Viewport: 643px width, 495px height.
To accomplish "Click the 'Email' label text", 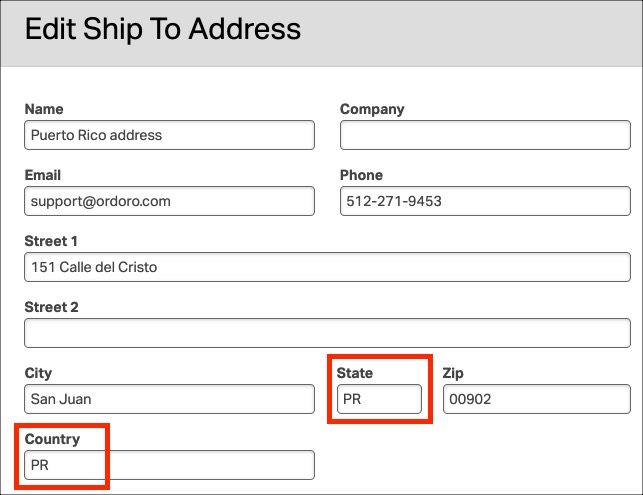I will pos(43,175).
